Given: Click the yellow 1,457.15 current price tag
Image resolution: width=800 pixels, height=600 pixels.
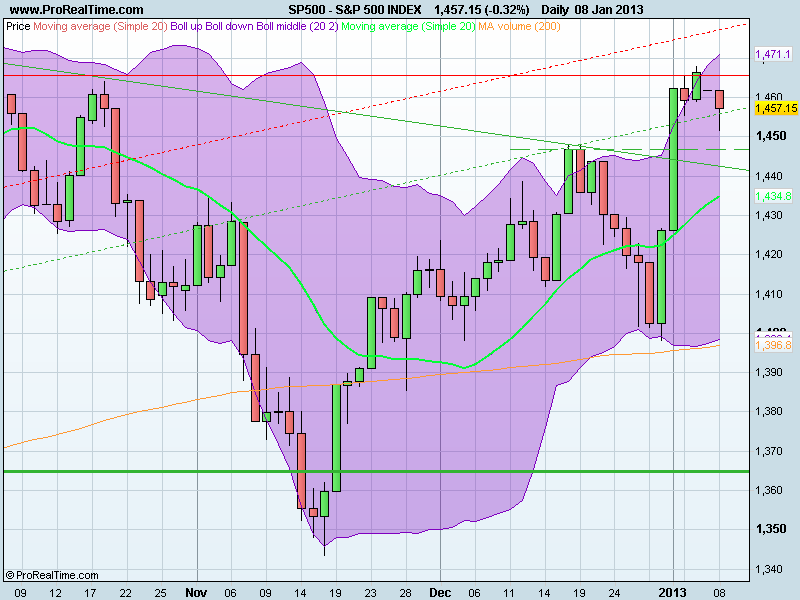Looking at the screenshot, I should coord(776,108).
